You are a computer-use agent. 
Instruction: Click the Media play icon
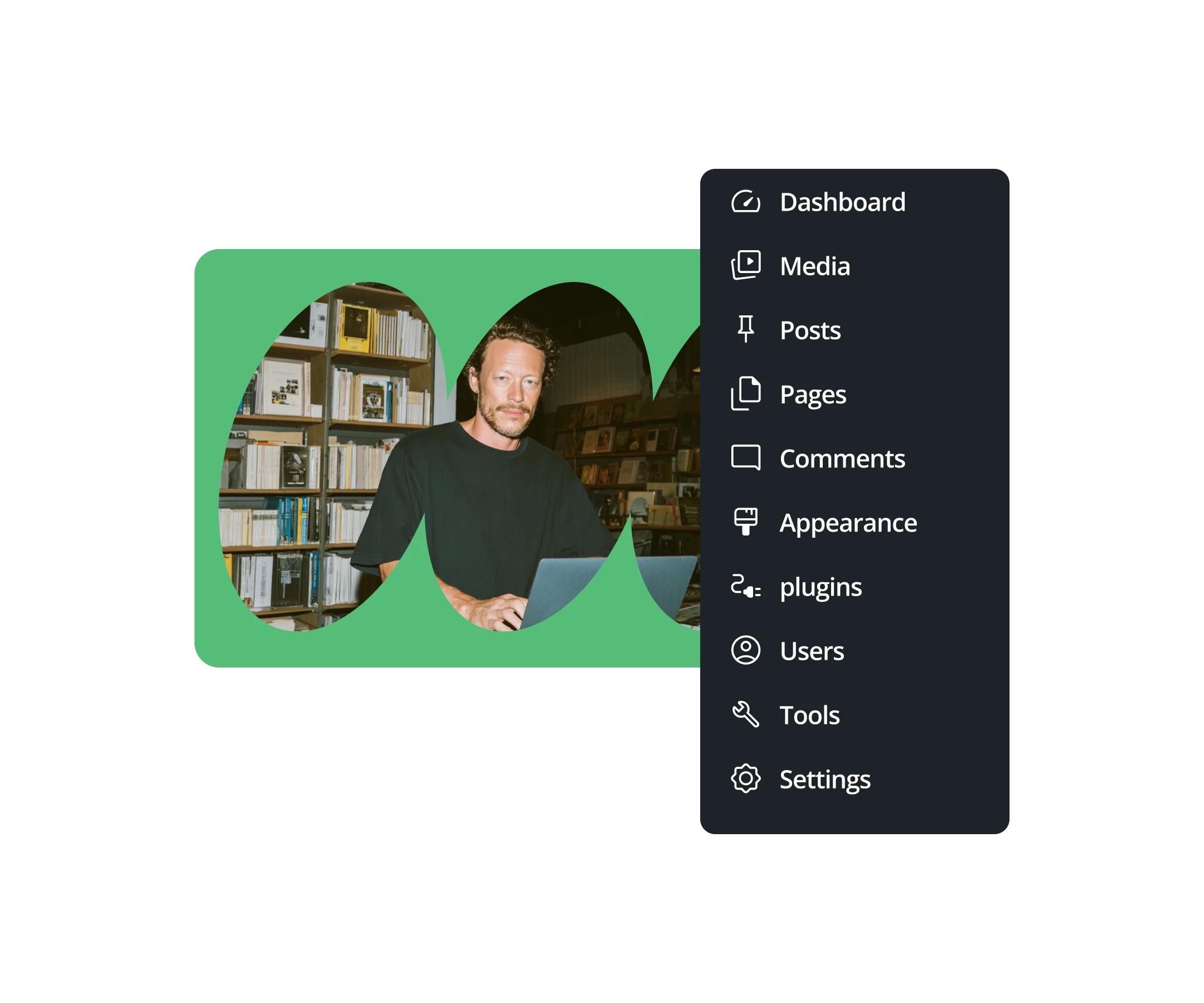tap(745, 265)
